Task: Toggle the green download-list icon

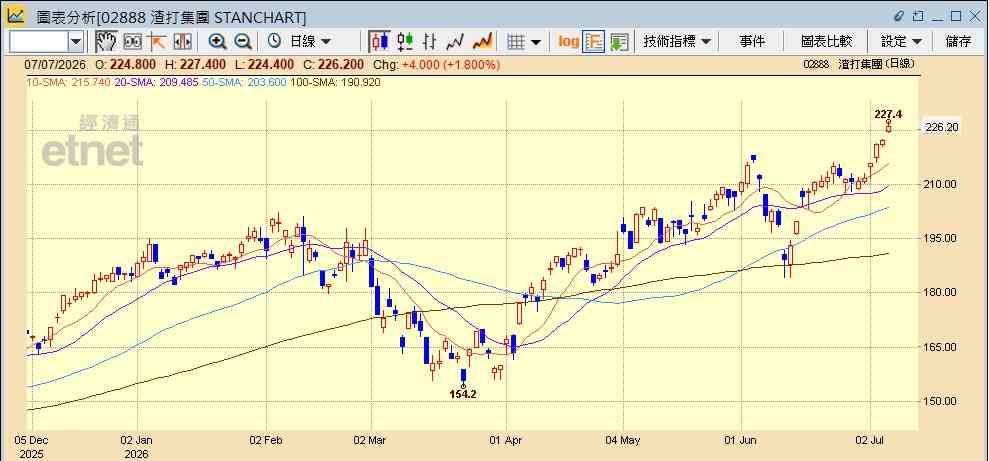Action: pyautogui.click(x=619, y=42)
